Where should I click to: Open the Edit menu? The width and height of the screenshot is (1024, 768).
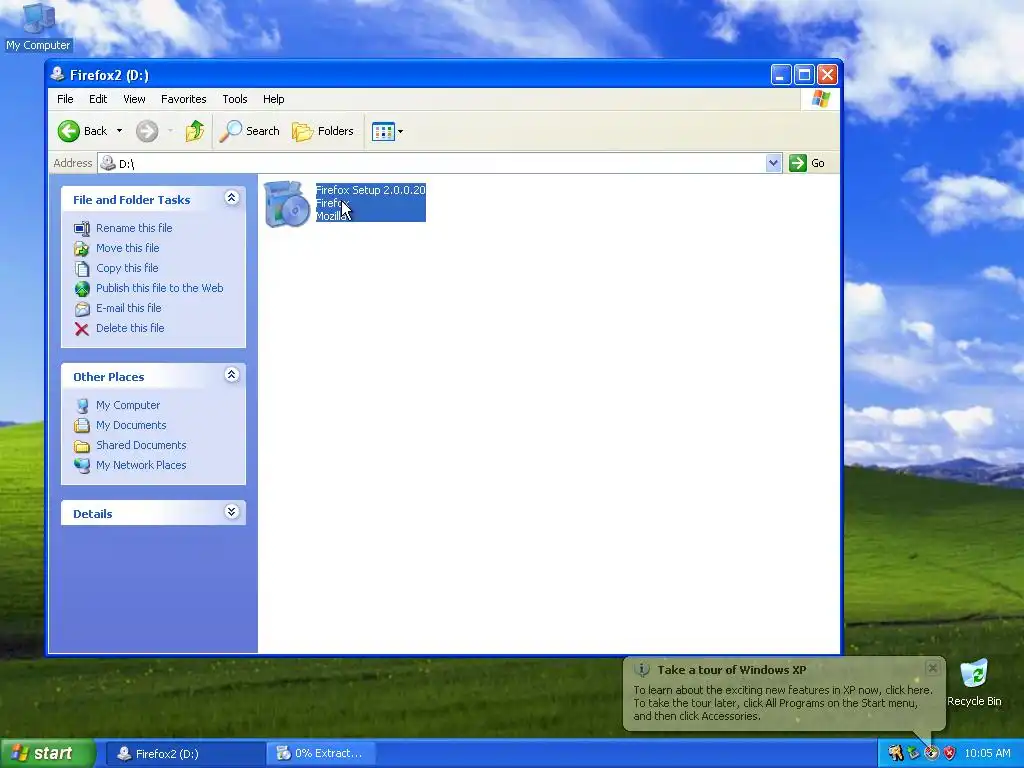coord(98,99)
